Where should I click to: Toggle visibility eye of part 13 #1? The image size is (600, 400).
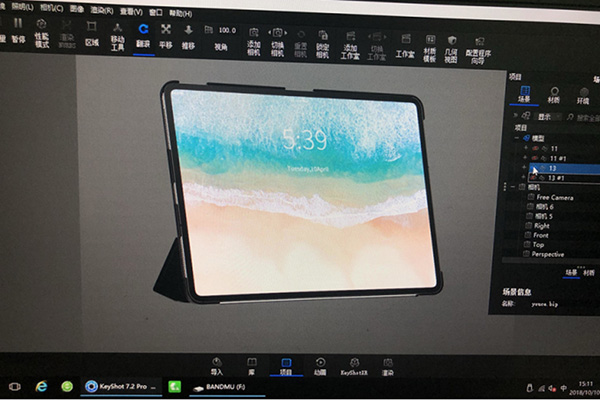point(533,178)
